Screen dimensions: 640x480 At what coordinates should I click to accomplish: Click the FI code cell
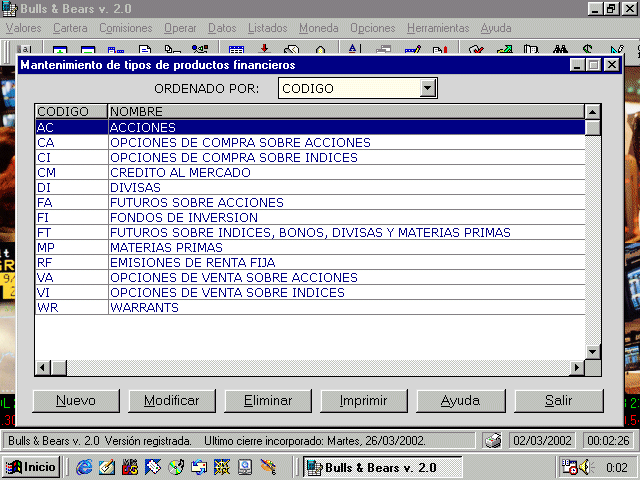(x=71, y=218)
